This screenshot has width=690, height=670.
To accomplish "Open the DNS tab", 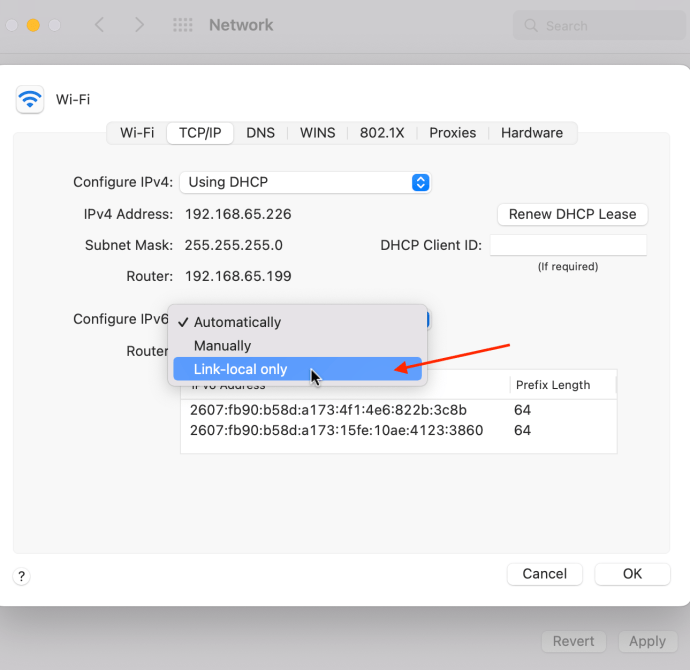I will (261, 133).
